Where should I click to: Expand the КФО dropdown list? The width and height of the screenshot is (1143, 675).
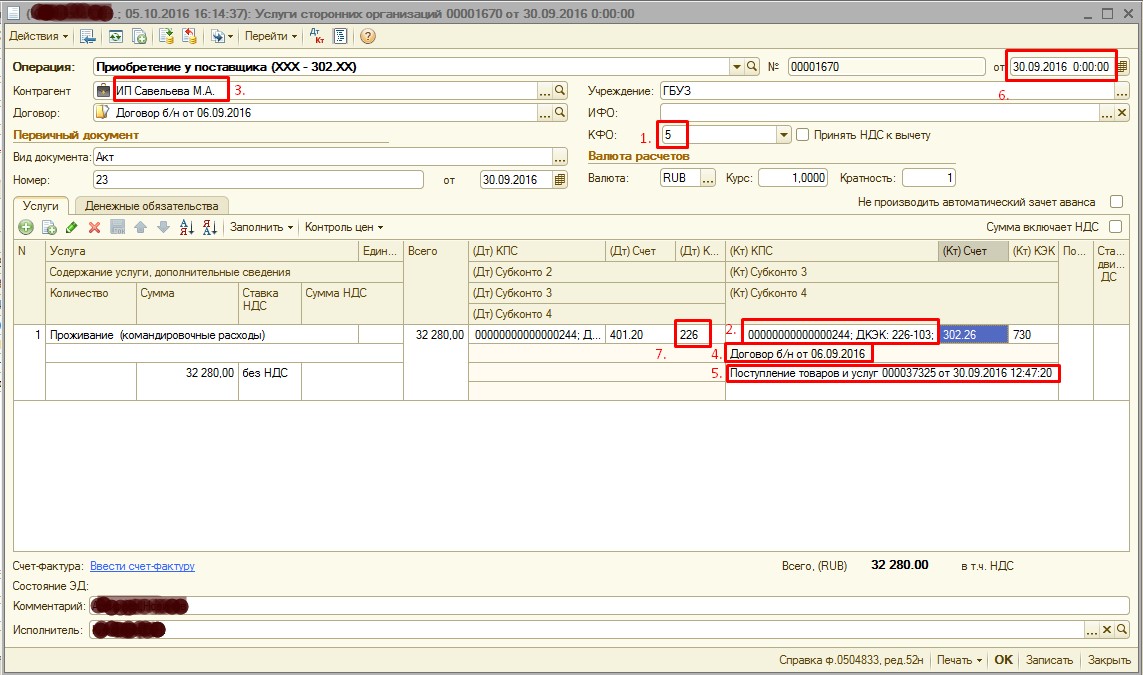783,135
